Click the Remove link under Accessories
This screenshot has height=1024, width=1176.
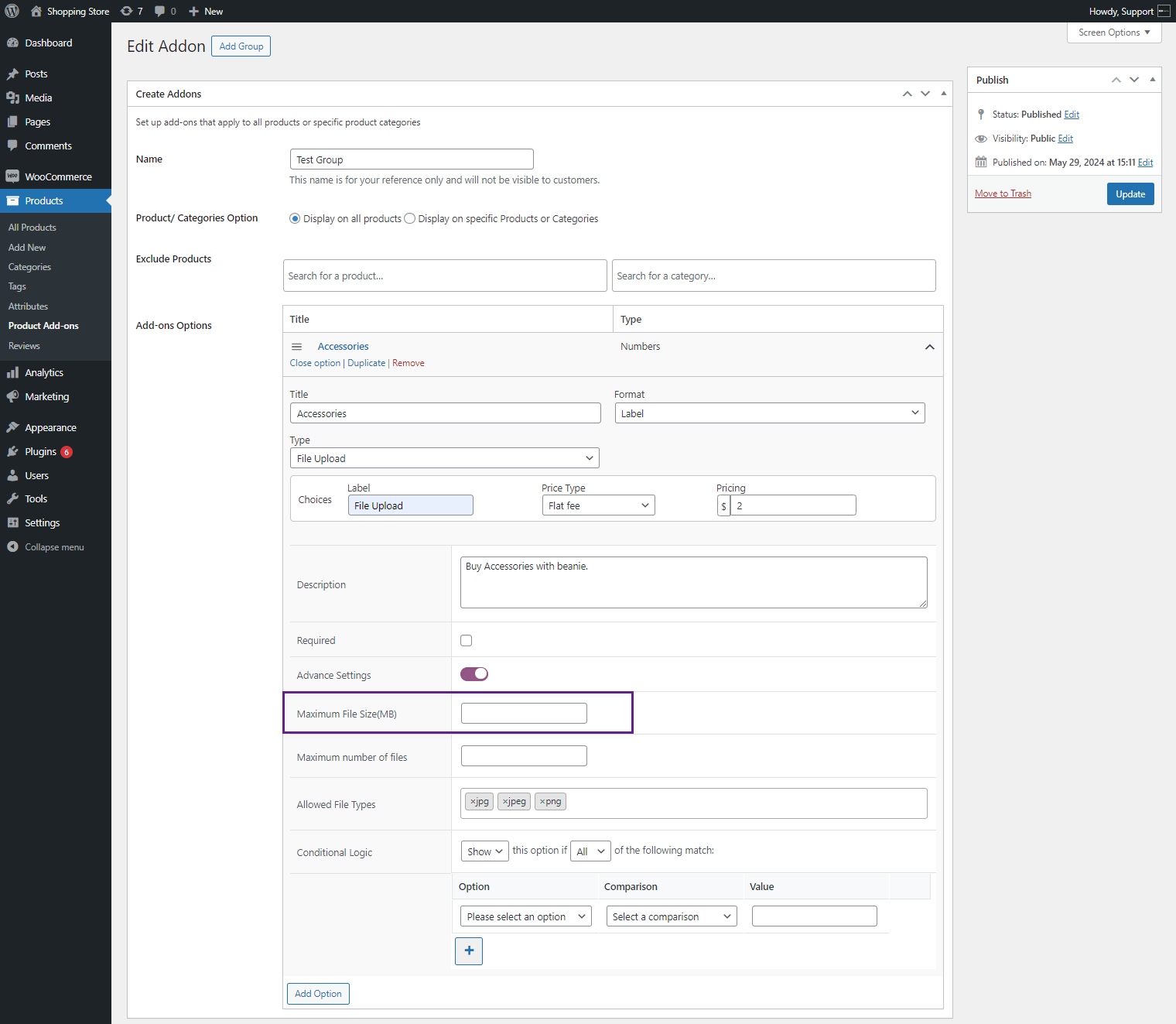tap(409, 363)
